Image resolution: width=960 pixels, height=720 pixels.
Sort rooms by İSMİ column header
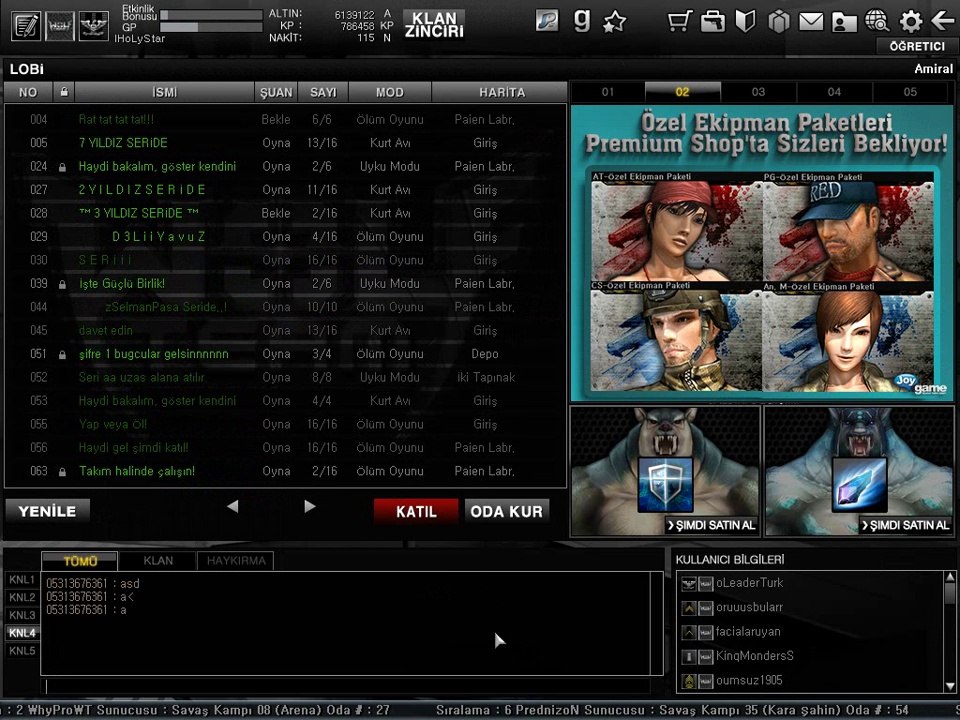[164, 92]
